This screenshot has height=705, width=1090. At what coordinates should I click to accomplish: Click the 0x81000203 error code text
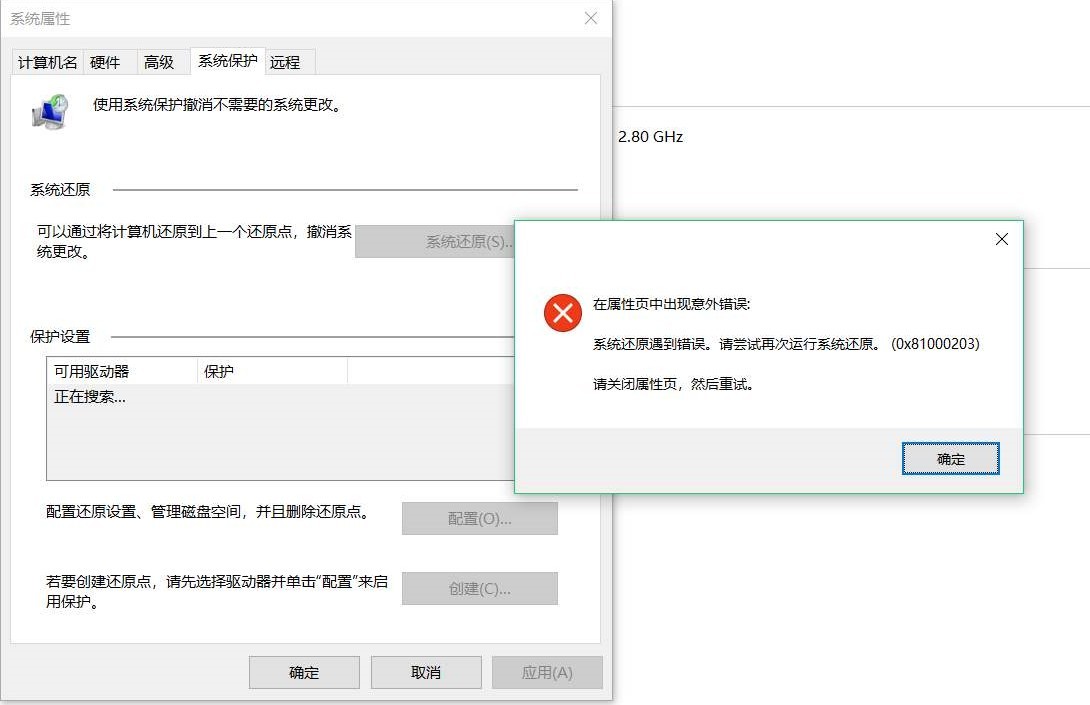935,344
